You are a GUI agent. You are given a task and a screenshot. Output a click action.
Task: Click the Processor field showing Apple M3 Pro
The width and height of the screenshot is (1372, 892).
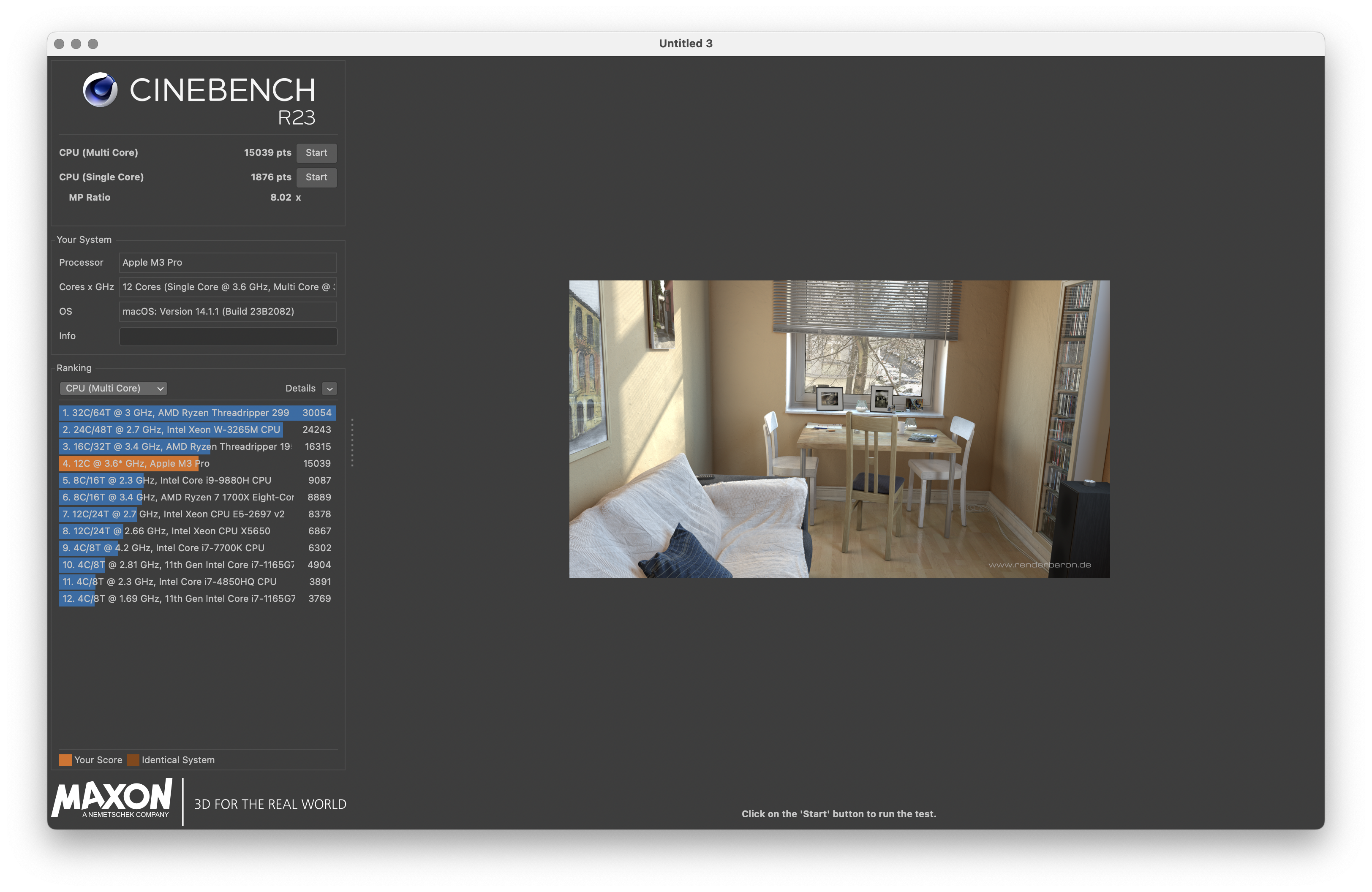click(228, 263)
